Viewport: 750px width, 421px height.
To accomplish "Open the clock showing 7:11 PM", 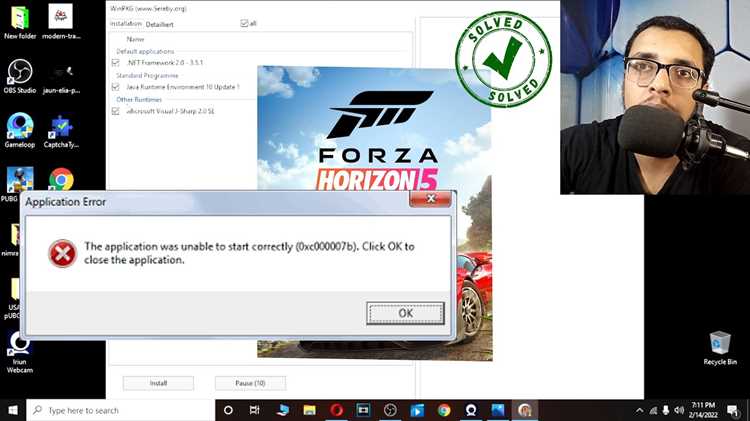I will point(703,410).
